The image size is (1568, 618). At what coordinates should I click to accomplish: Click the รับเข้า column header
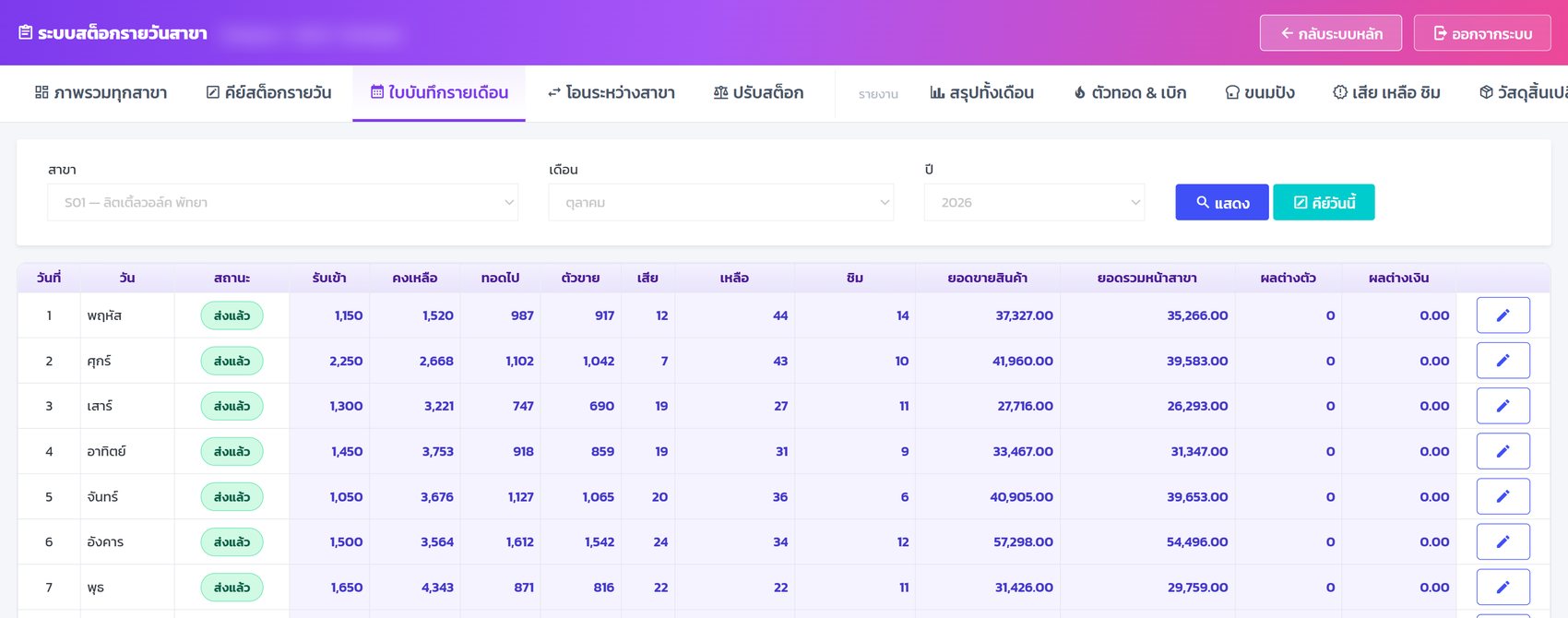329,278
